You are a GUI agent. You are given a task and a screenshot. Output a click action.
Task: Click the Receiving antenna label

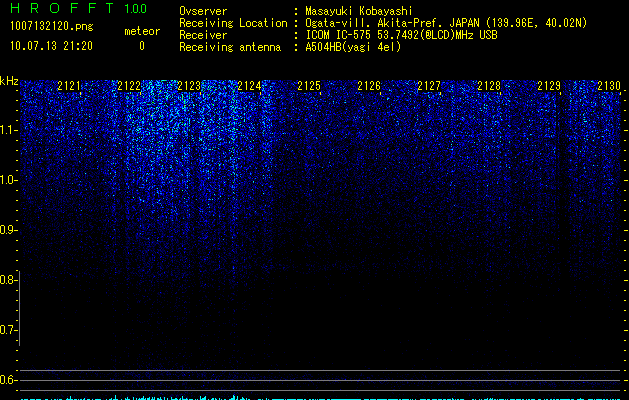click(230, 47)
